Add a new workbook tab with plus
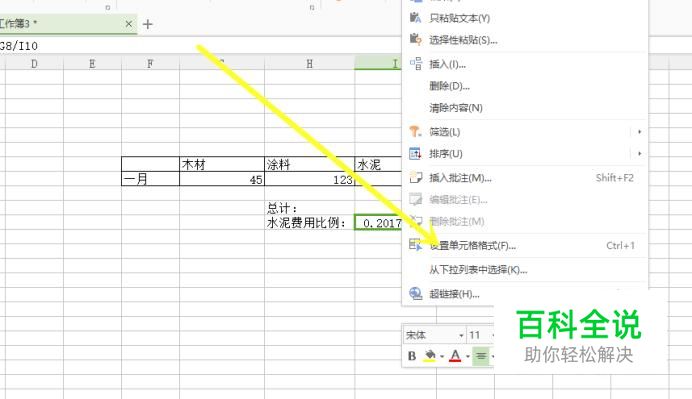 tap(148, 24)
